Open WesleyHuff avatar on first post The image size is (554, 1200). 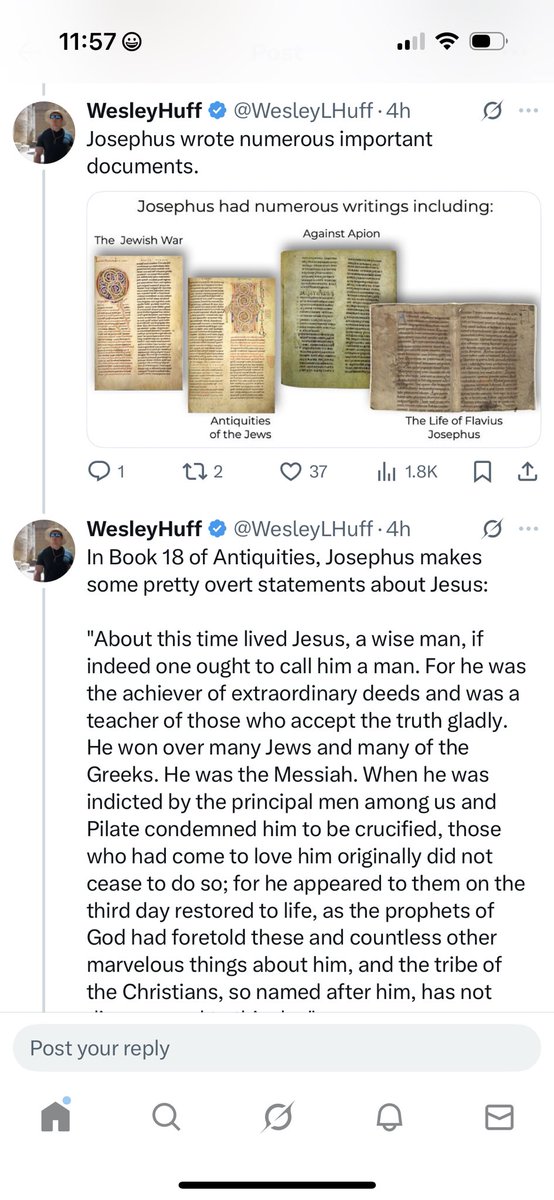(44, 132)
